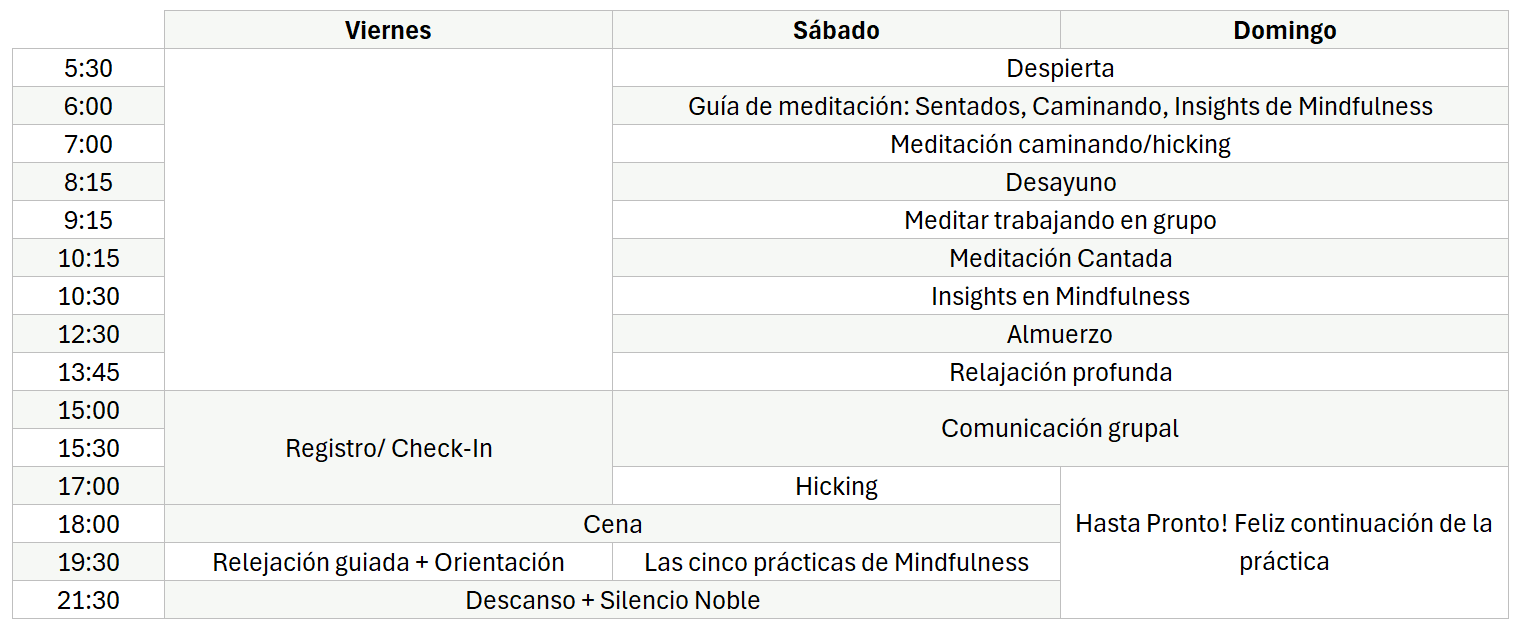The width and height of the screenshot is (1520, 630).
Task: Click the Cena cell
Action: coord(612,524)
